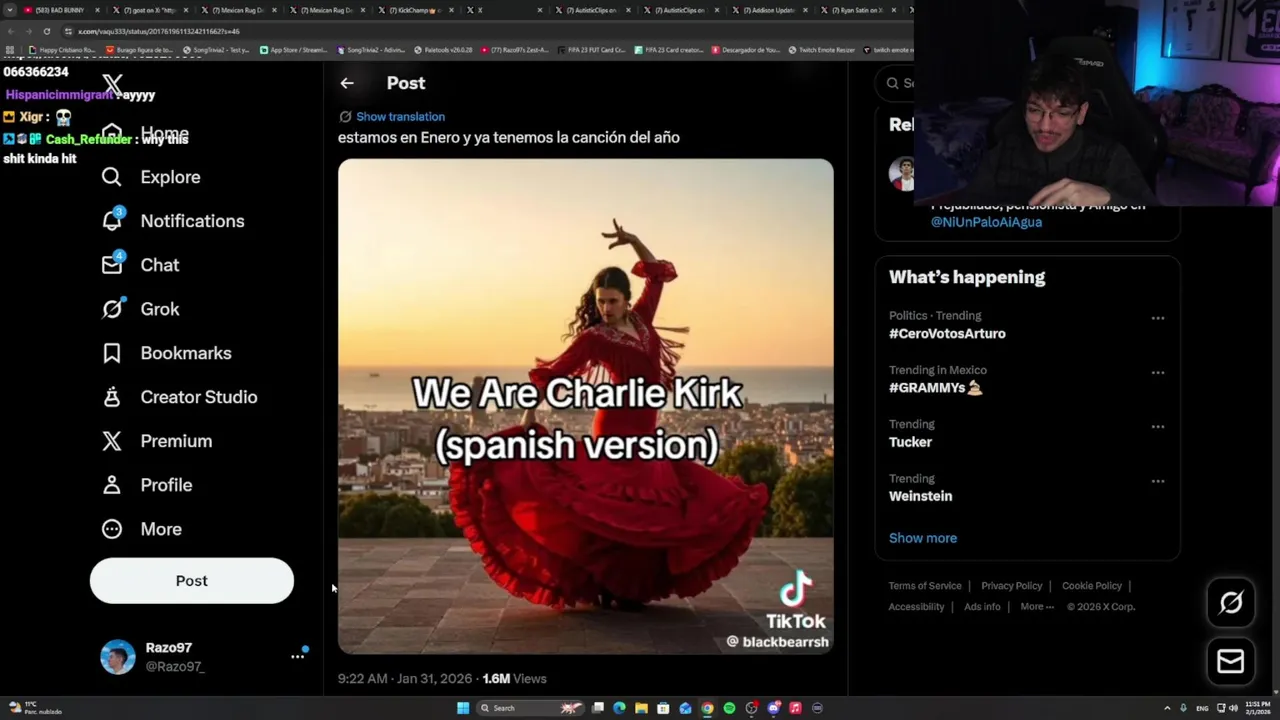Open options for Tucker trend

1158,426
